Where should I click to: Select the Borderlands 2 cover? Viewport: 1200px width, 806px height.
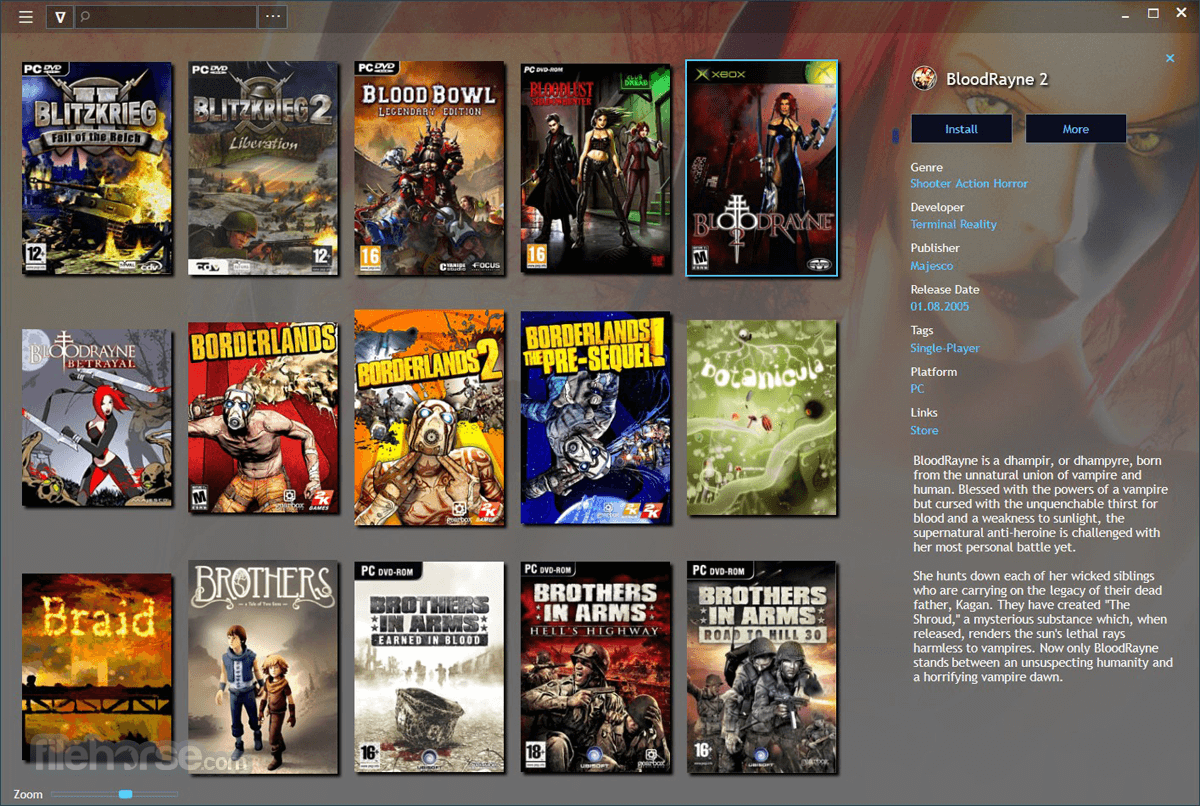tap(429, 417)
